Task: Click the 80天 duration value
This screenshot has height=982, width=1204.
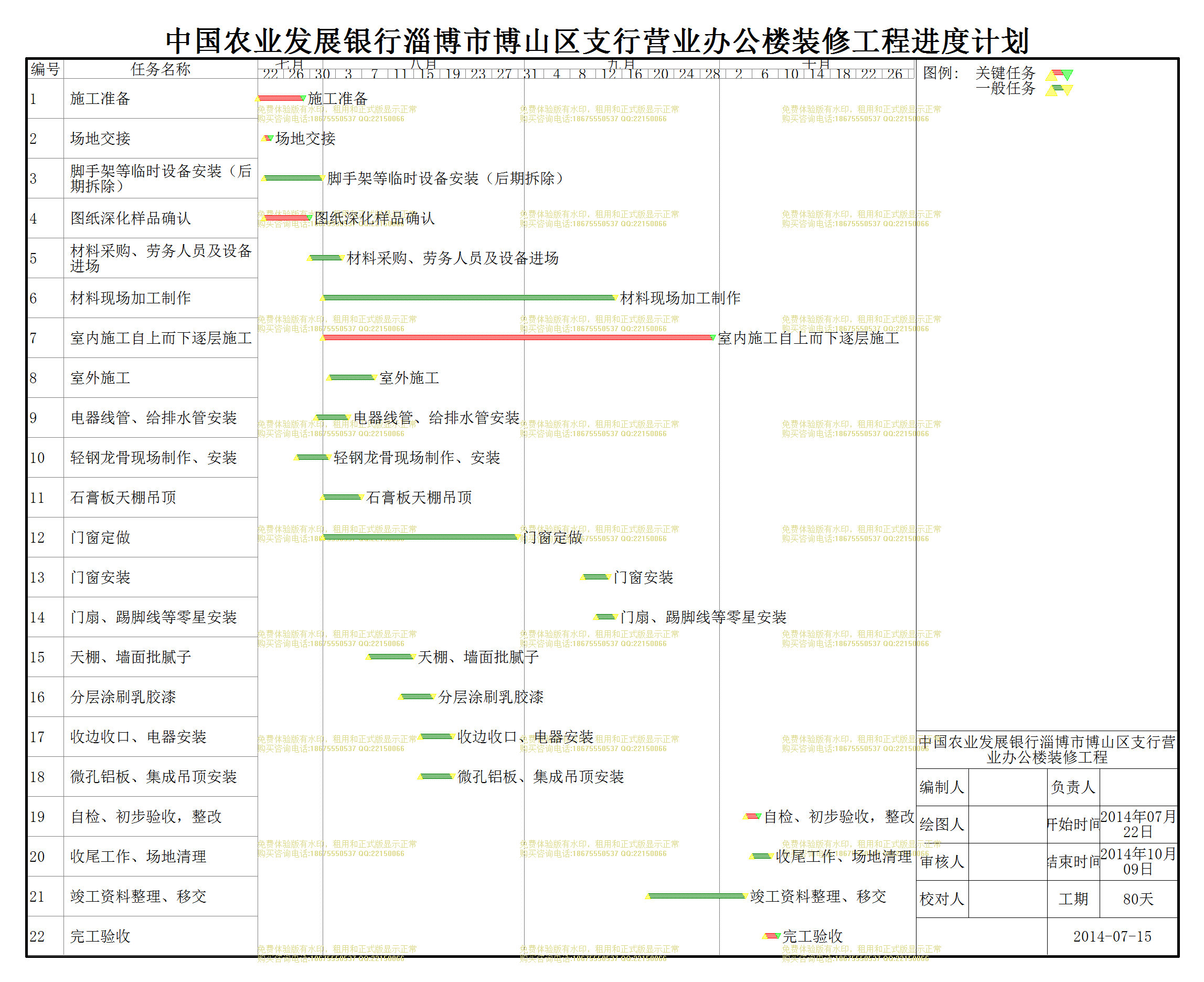Action: pos(1138,899)
